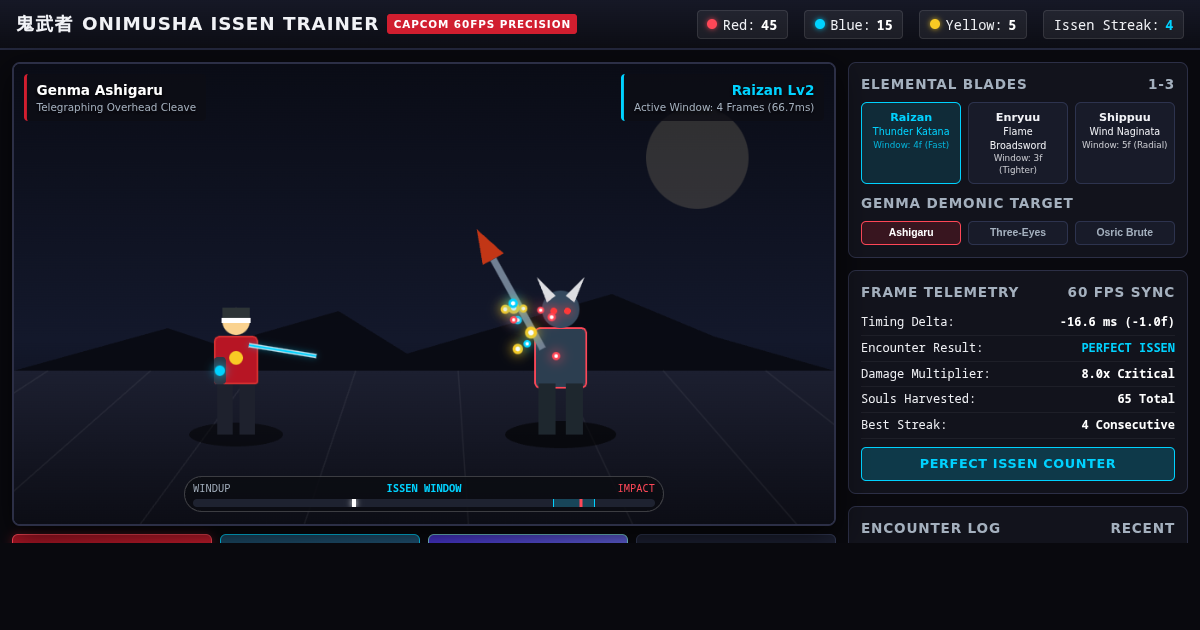The image size is (1200, 630).
Task: Click the blue soul orb counter icon
Action: click(x=820, y=25)
